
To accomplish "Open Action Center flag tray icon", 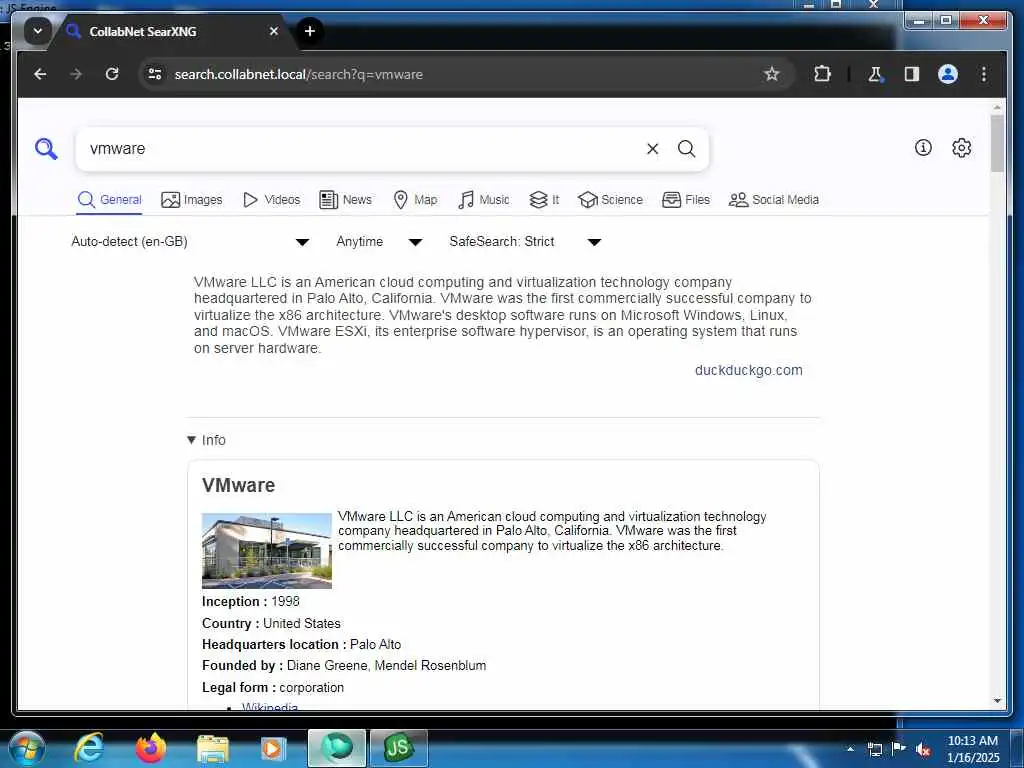I will [x=899, y=749].
